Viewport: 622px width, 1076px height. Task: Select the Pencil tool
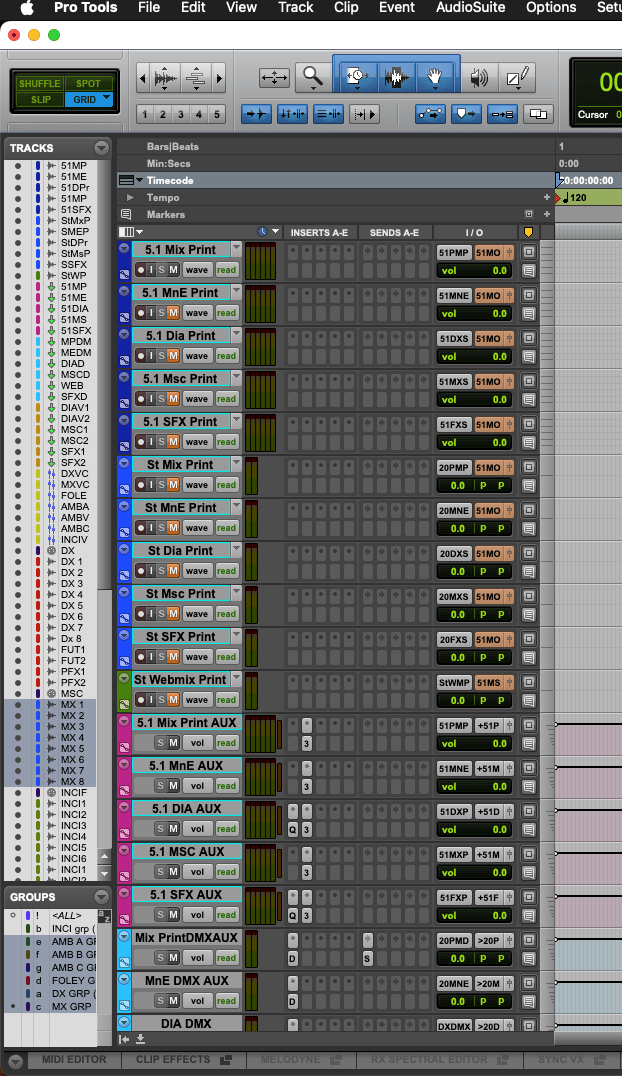point(517,78)
